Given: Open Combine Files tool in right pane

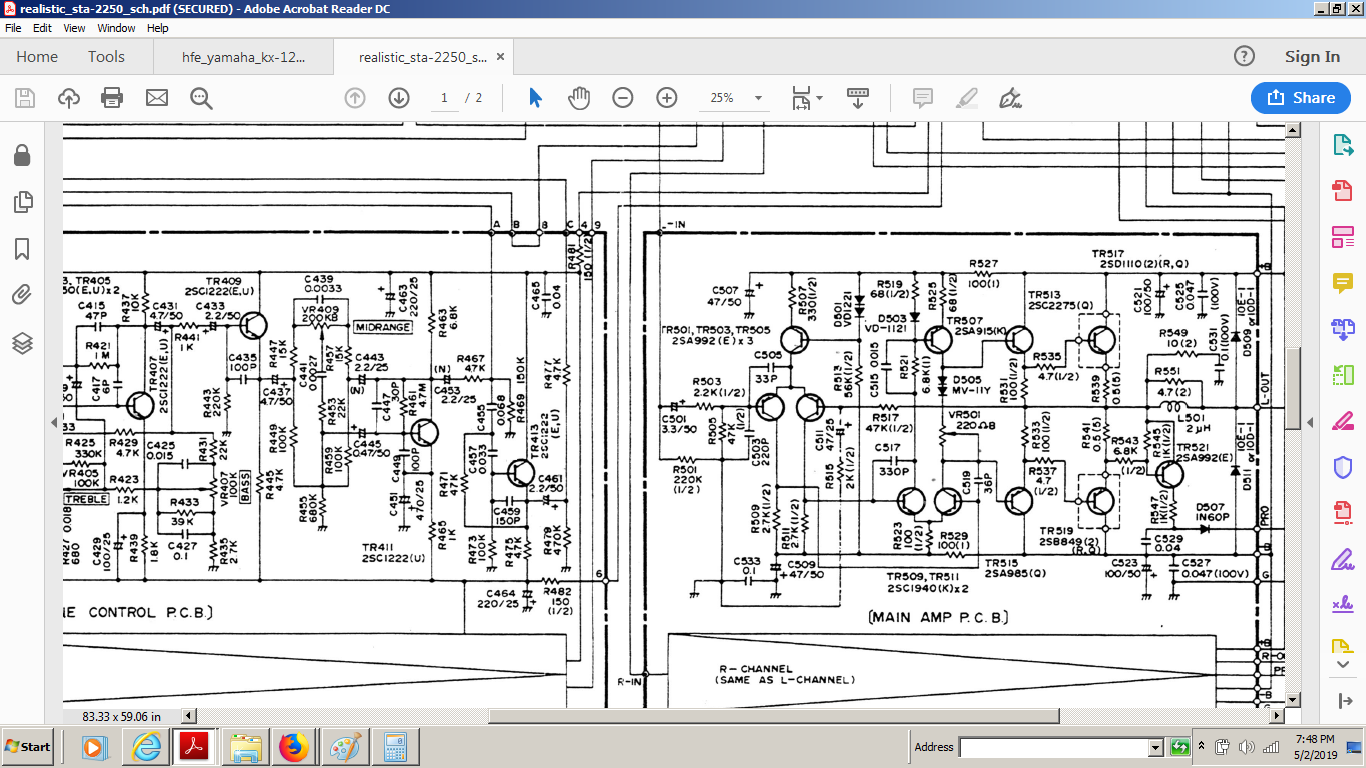Looking at the screenshot, I should [1342, 329].
